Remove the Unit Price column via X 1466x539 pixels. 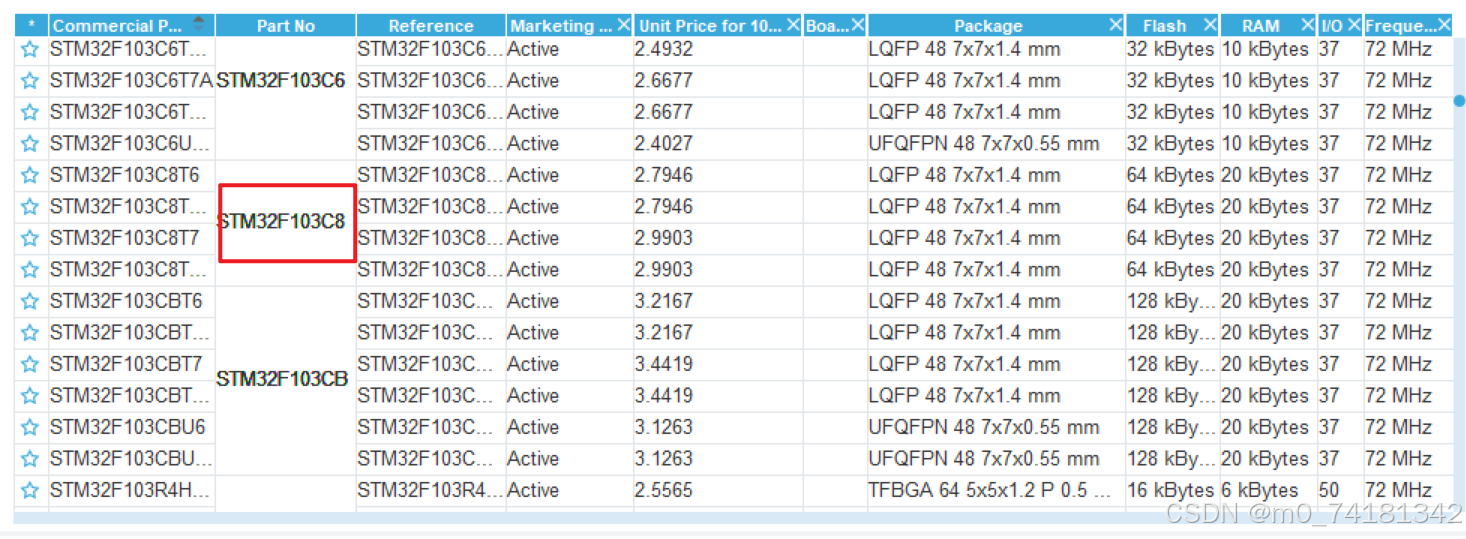coord(794,25)
